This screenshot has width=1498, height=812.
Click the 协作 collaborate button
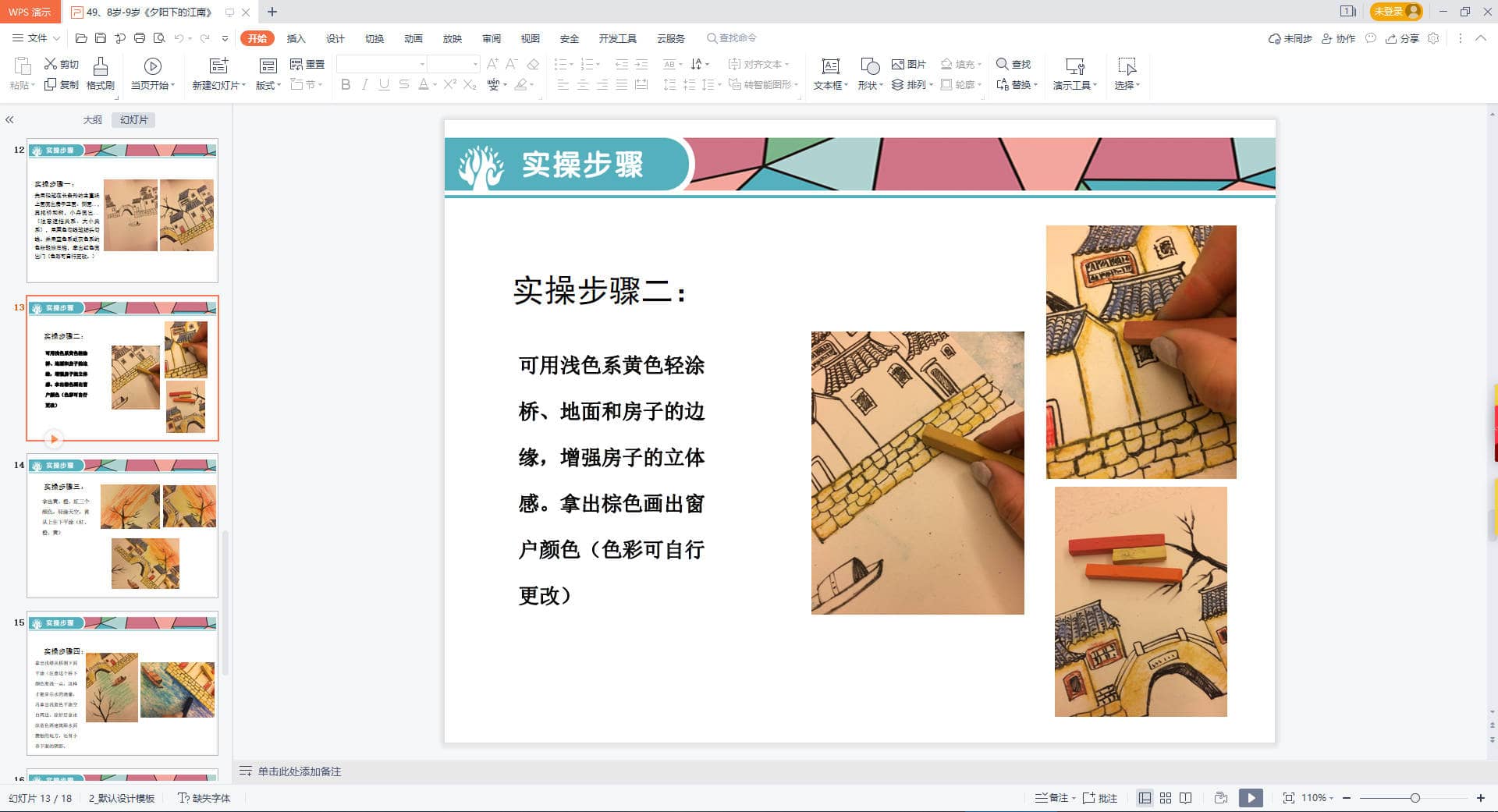point(1338,38)
